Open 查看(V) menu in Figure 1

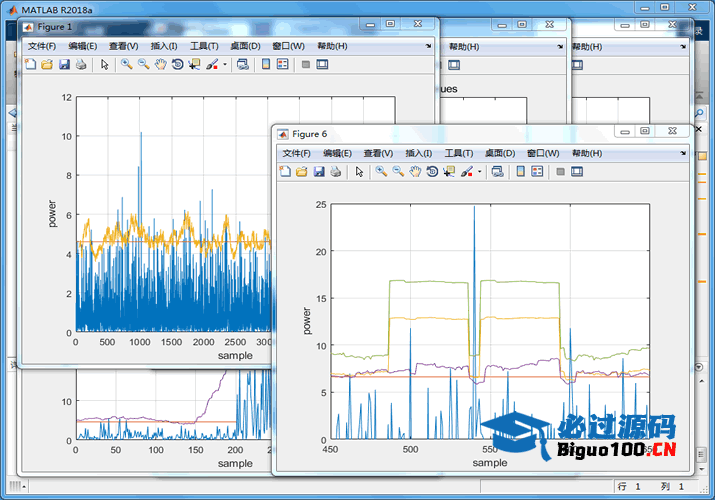[x=124, y=46]
